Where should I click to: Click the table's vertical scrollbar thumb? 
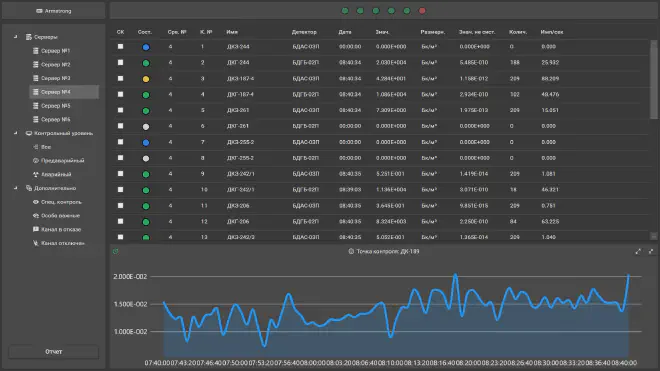tap(653, 80)
